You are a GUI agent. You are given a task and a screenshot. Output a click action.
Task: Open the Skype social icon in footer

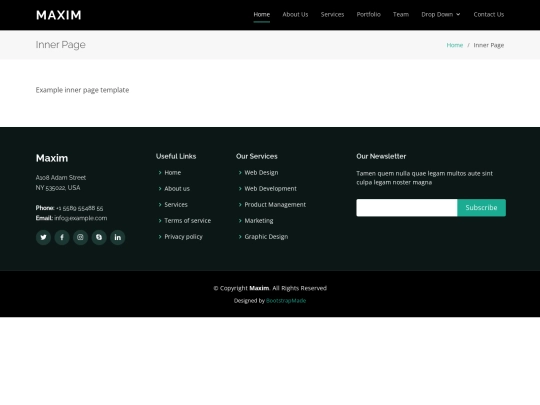click(x=99, y=237)
